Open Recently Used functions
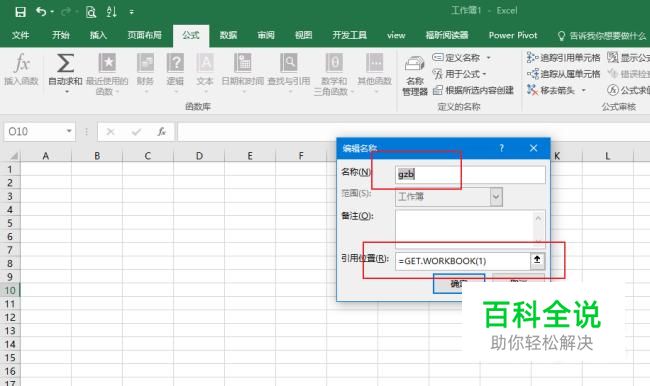The width and height of the screenshot is (650, 386). pyautogui.click(x=107, y=74)
